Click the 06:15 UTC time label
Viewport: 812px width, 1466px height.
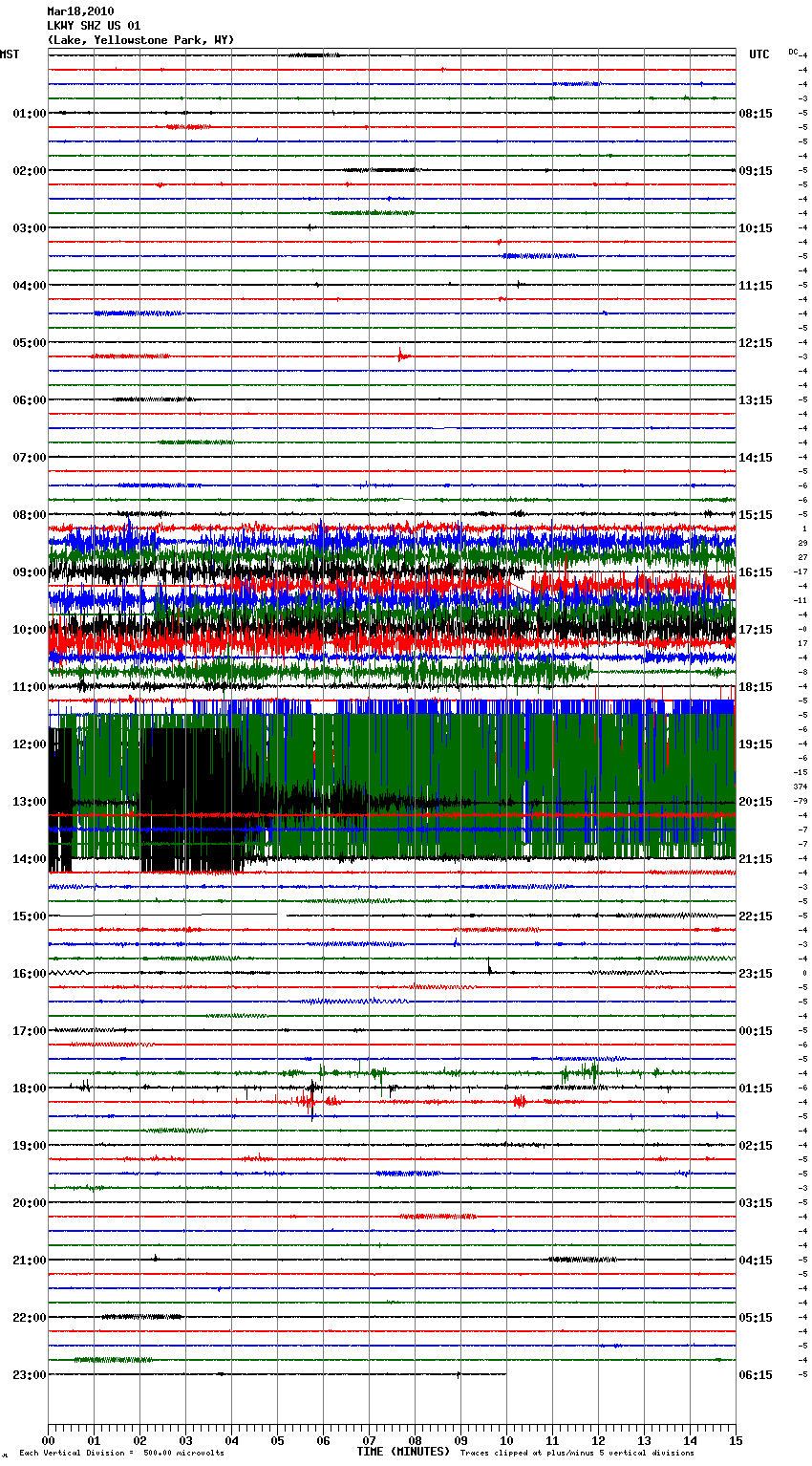pyautogui.click(x=756, y=1375)
